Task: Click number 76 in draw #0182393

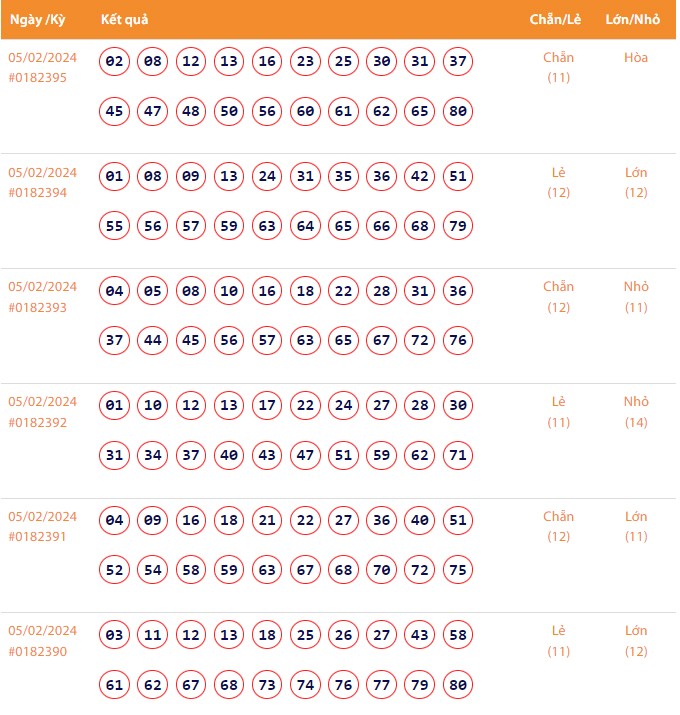Action: coord(458,340)
